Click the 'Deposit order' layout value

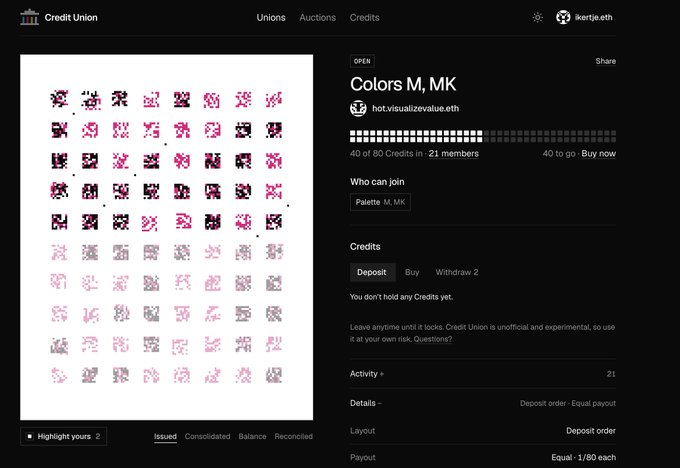591,431
